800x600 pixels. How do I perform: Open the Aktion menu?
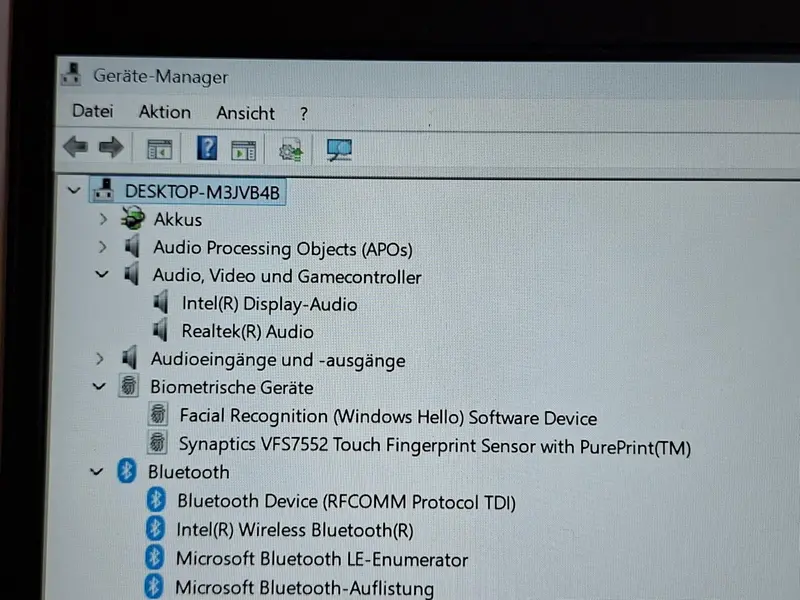pos(165,112)
